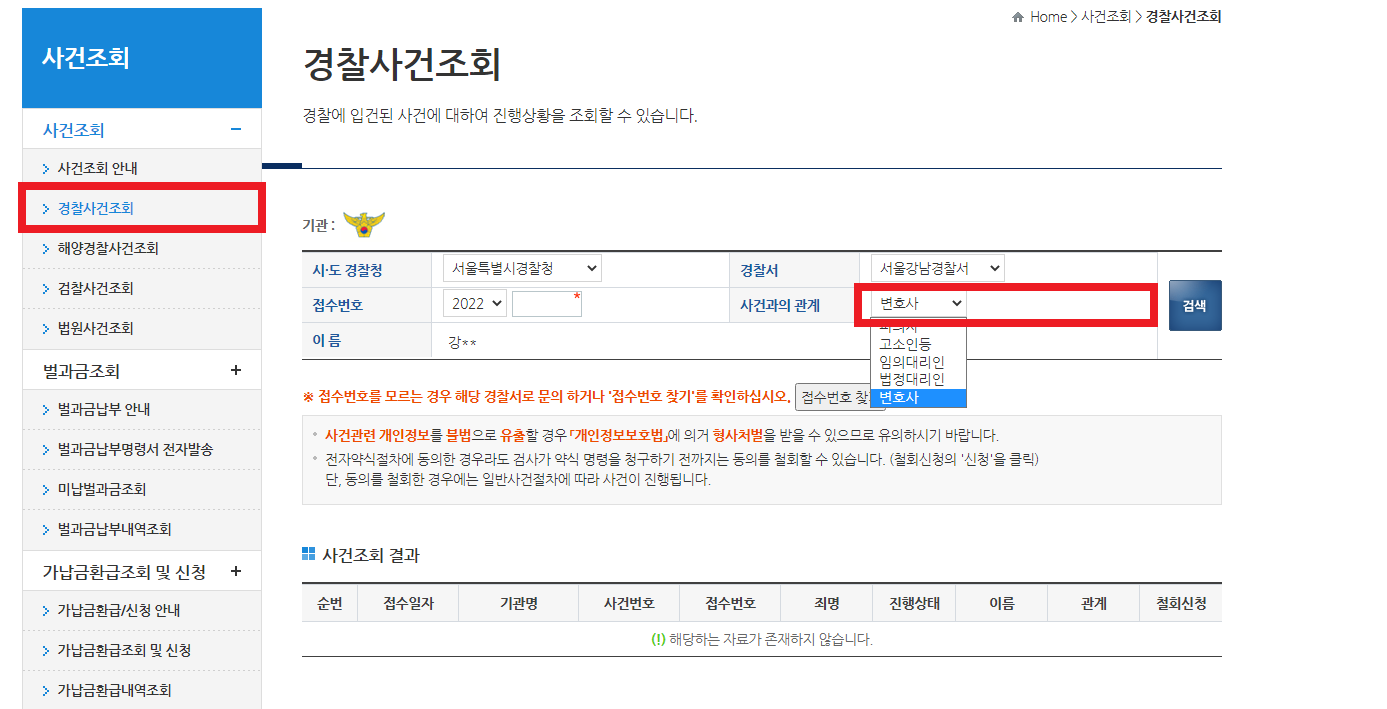Click the 접수일자 column header

click(x=408, y=603)
